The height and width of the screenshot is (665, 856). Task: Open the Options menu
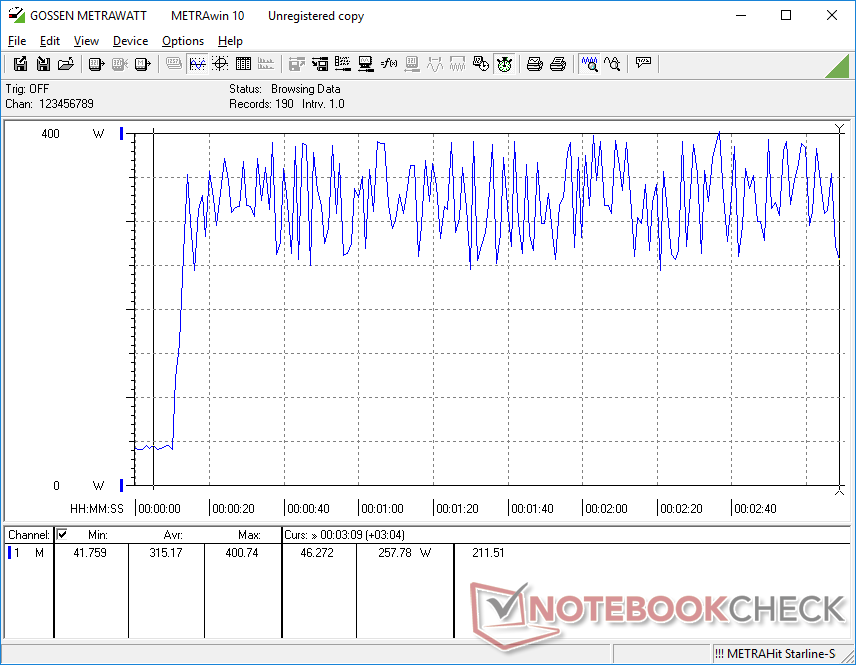(183, 41)
